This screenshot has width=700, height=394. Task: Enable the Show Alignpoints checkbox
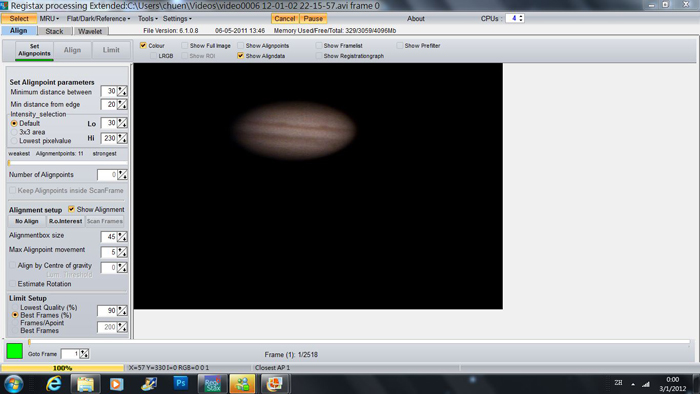241,46
